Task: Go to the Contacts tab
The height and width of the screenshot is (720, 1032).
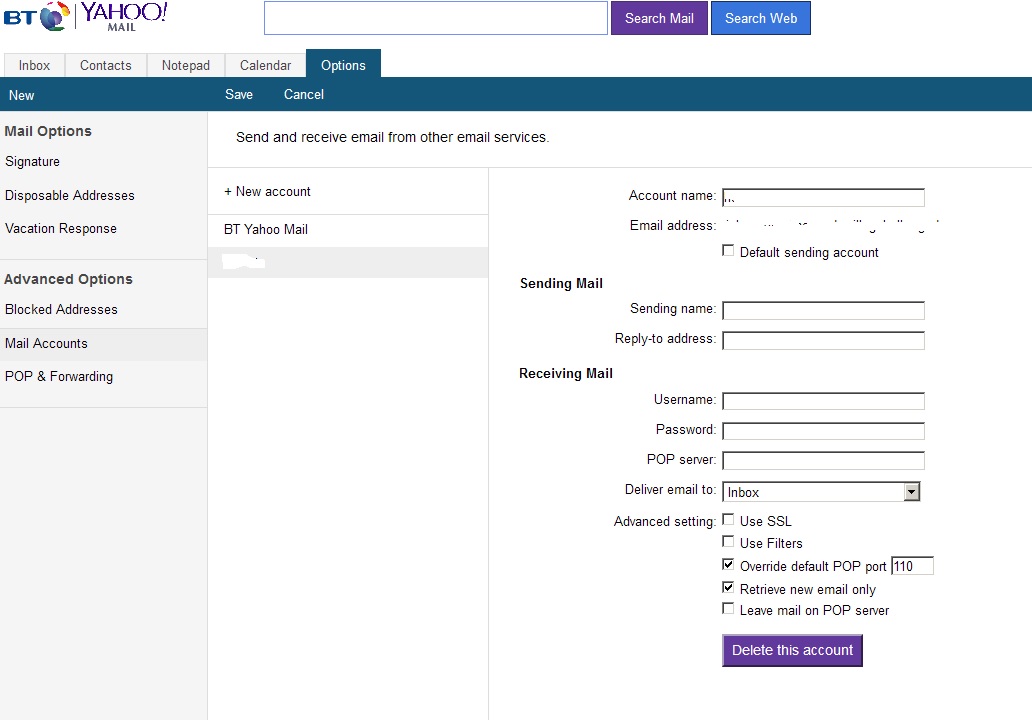Action: point(105,66)
